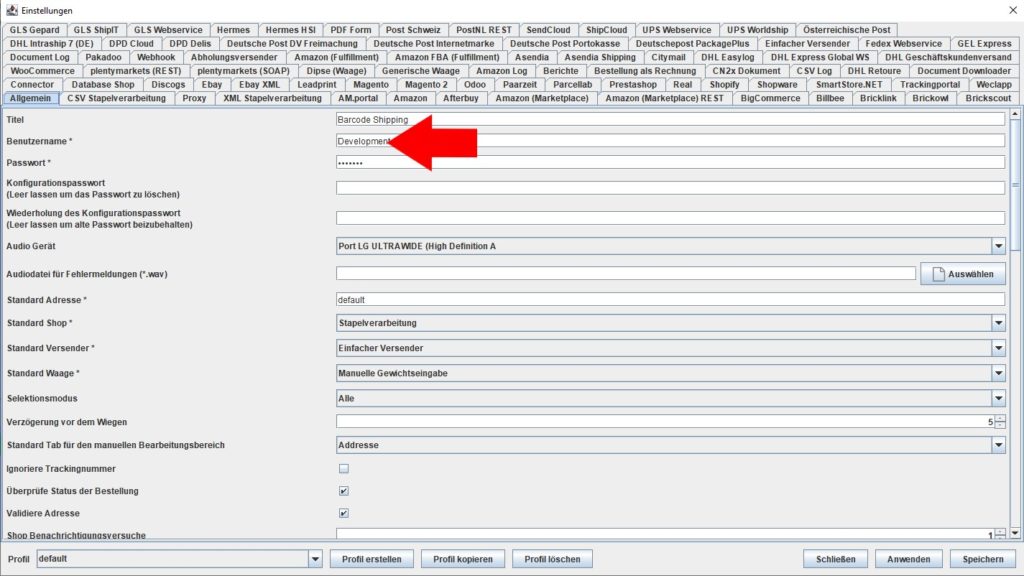Viewport: 1024px width, 576px height.
Task: Click the Profil löschen button
Action: pyautogui.click(x=552, y=559)
